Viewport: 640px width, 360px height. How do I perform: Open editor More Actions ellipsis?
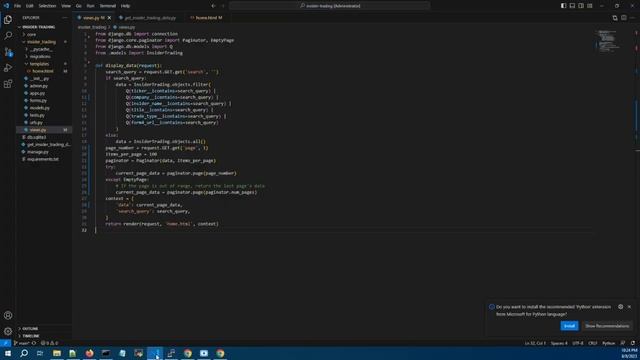tap(633, 18)
